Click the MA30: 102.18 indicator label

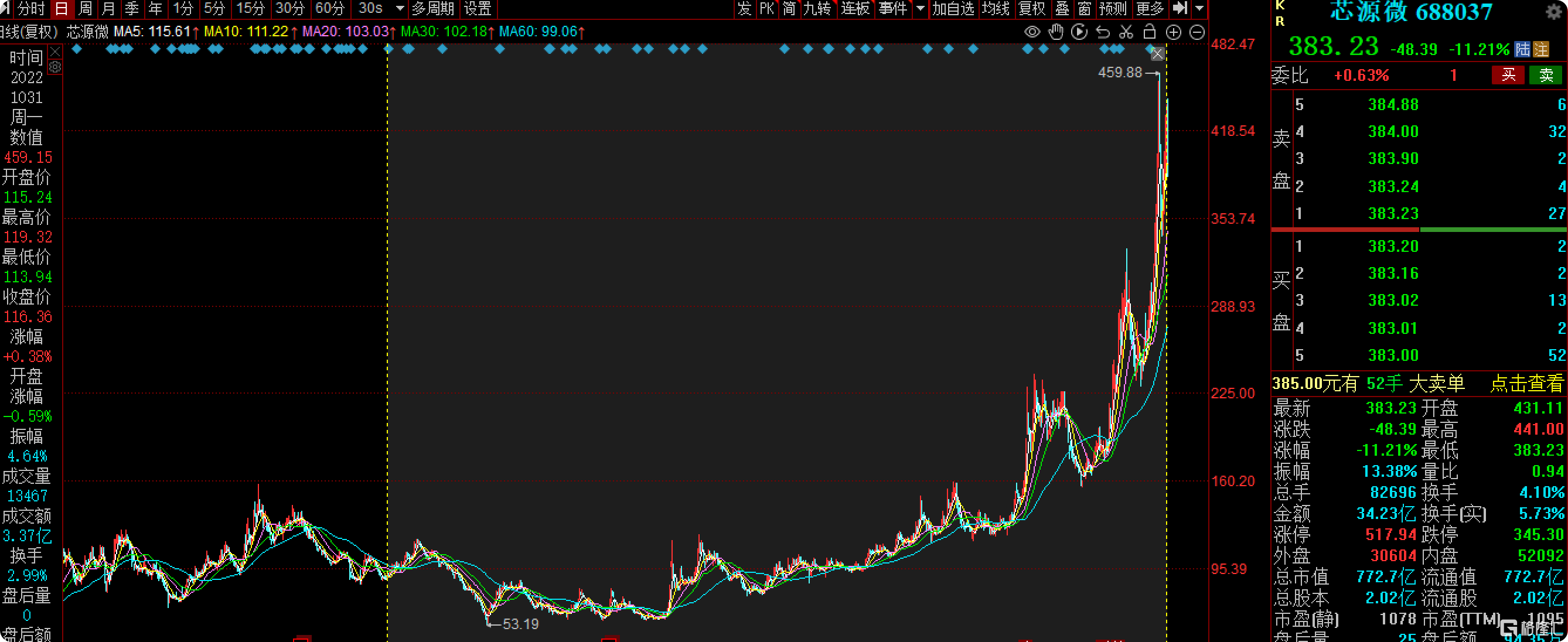click(x=444, y=32)
